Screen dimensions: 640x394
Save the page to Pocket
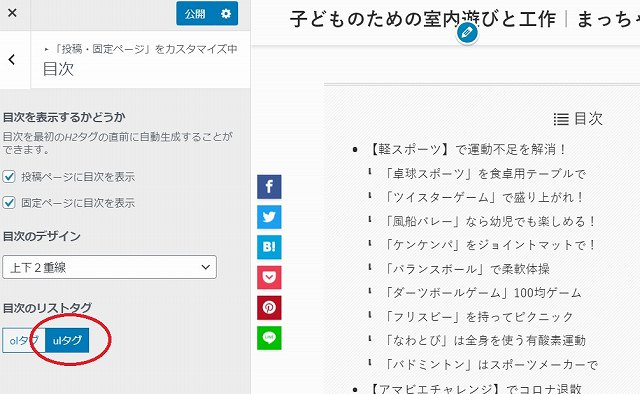point(269,277)
